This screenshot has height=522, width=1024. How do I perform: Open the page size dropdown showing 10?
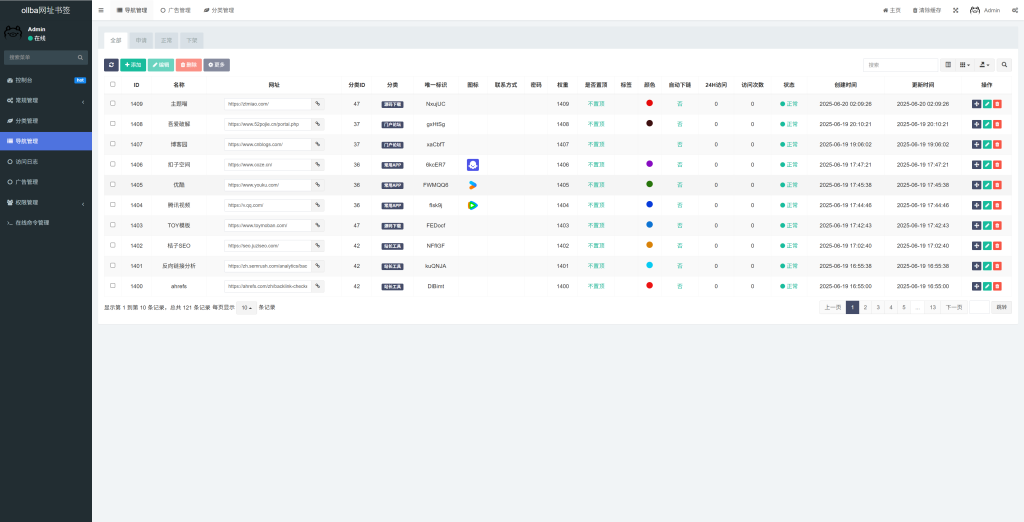pos(245,307)
